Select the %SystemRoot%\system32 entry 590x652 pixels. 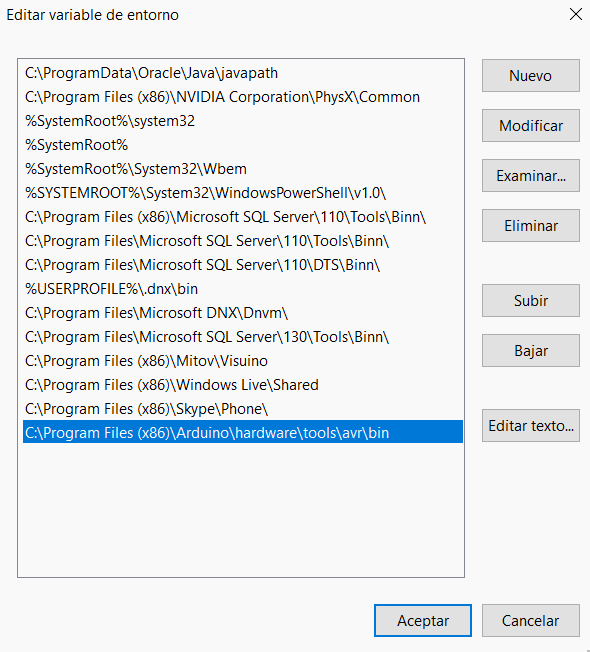tap(243, 121)
